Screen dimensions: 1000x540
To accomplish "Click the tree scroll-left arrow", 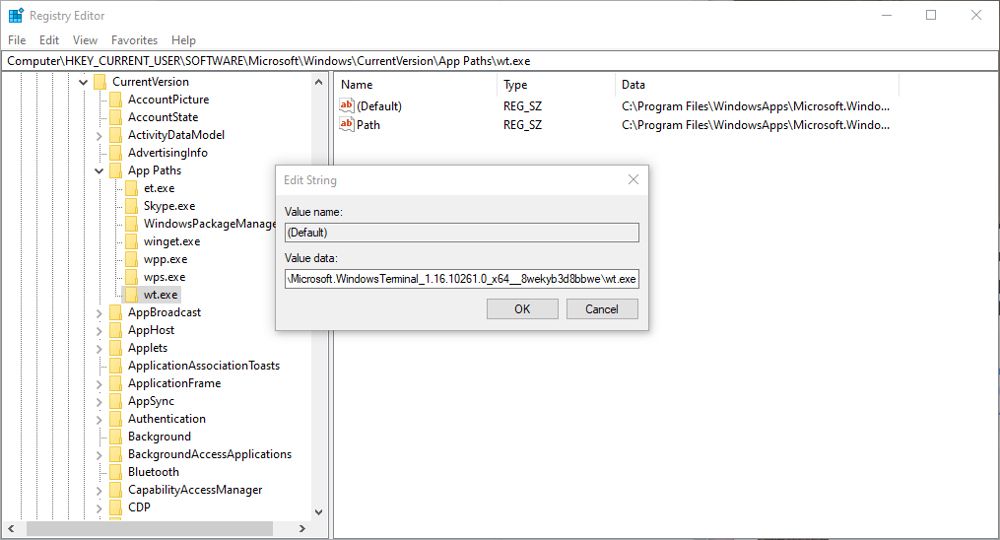I will (x=11, y=529).
